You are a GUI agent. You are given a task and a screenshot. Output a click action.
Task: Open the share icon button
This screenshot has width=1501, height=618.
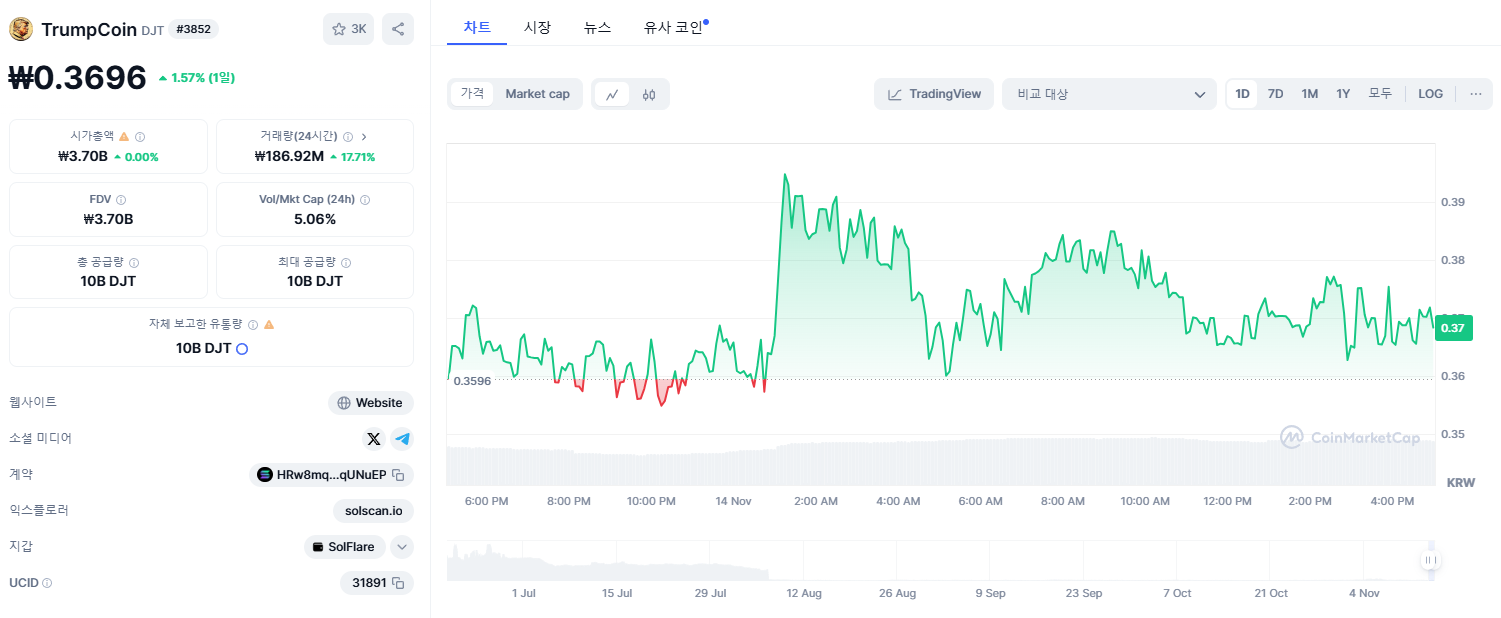[398, 29]
